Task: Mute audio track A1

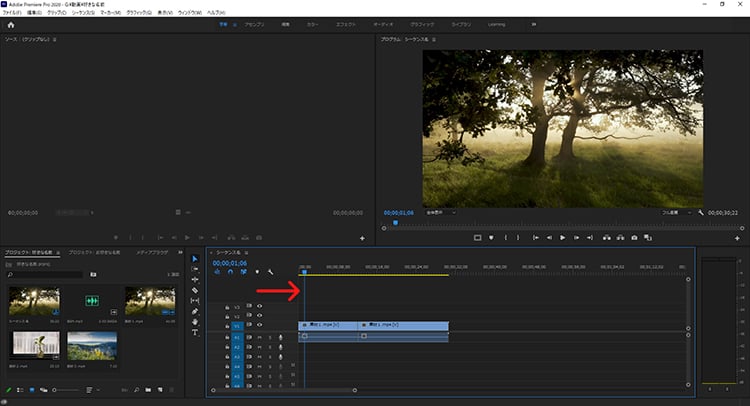Action: [x=260, y=338]
